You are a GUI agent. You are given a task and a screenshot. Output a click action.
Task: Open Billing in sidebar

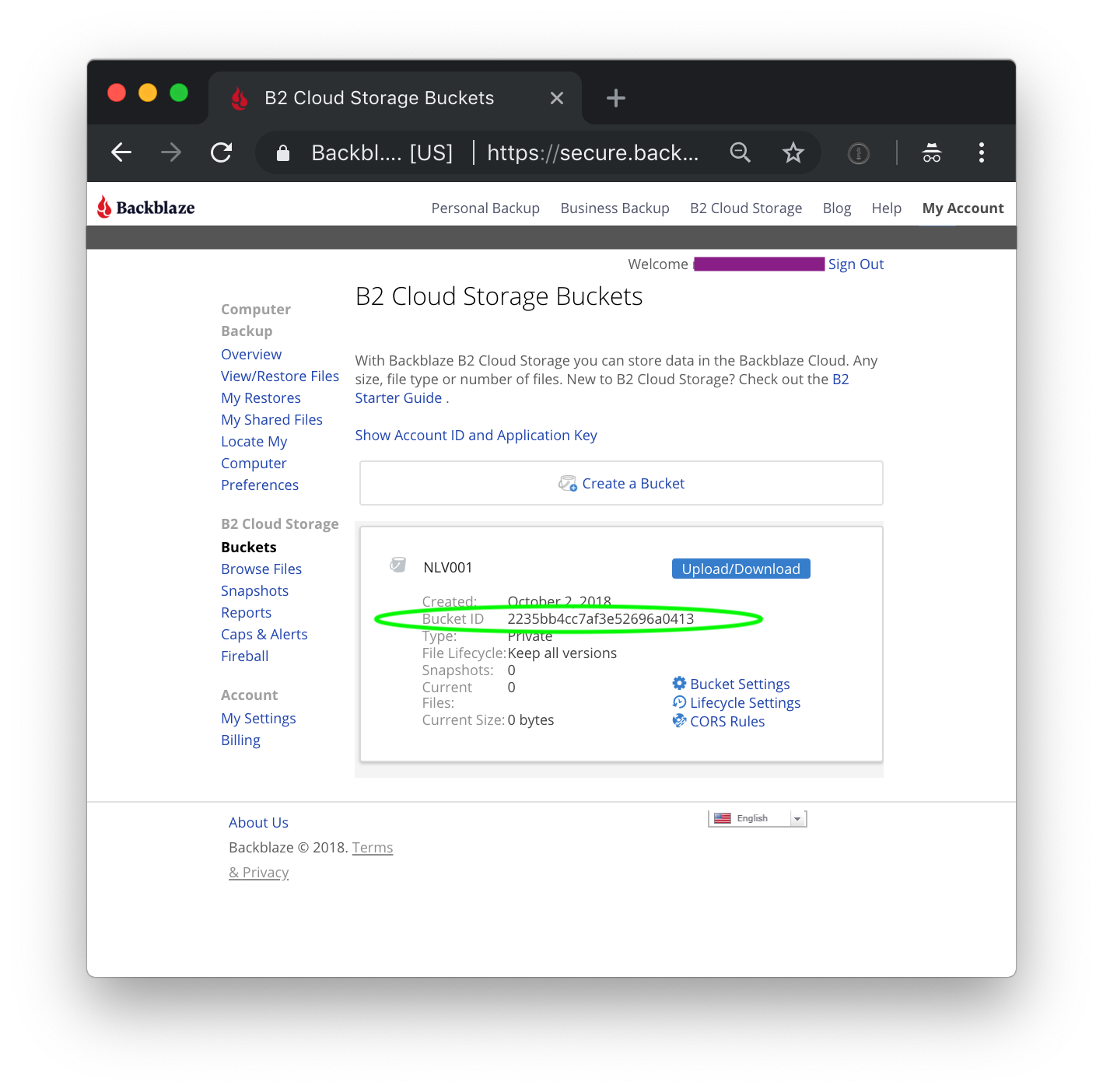[x=240, y=740]
